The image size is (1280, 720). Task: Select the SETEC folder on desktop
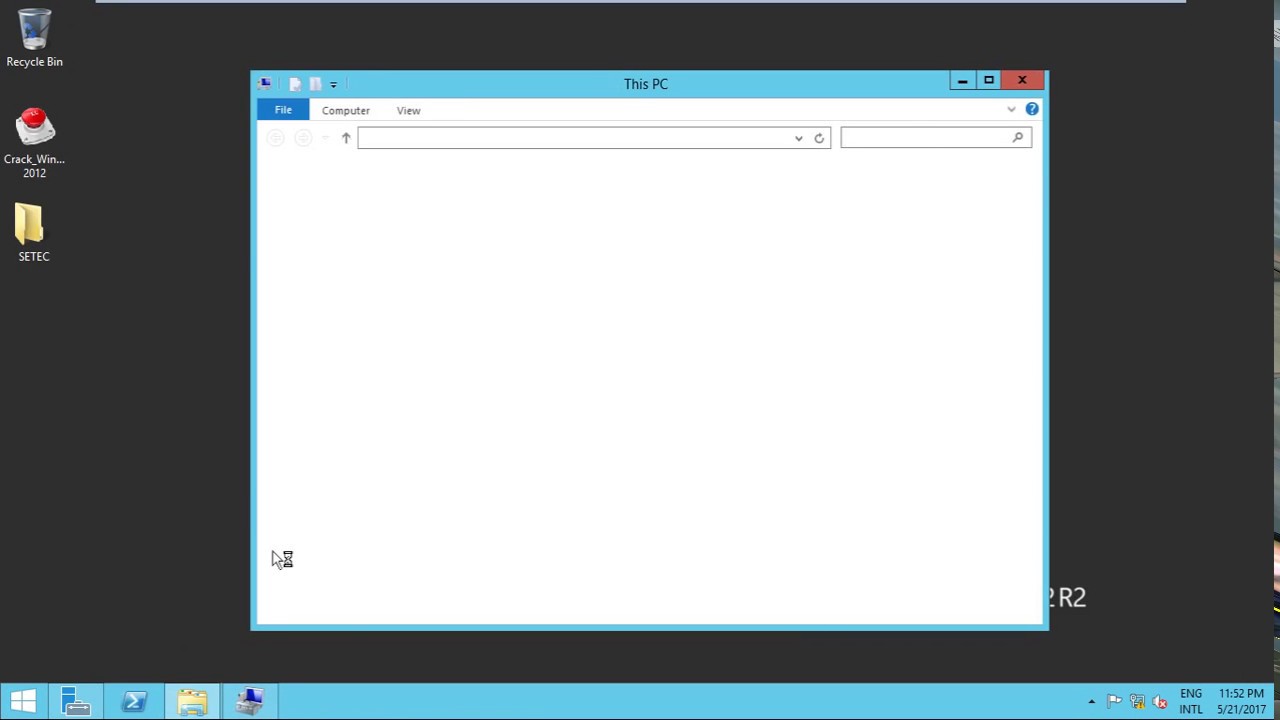pos(33,233)
